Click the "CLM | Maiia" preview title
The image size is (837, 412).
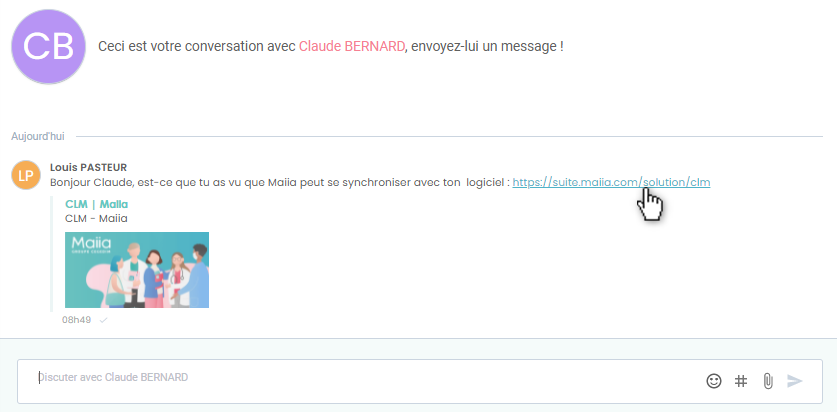(96, 204)
